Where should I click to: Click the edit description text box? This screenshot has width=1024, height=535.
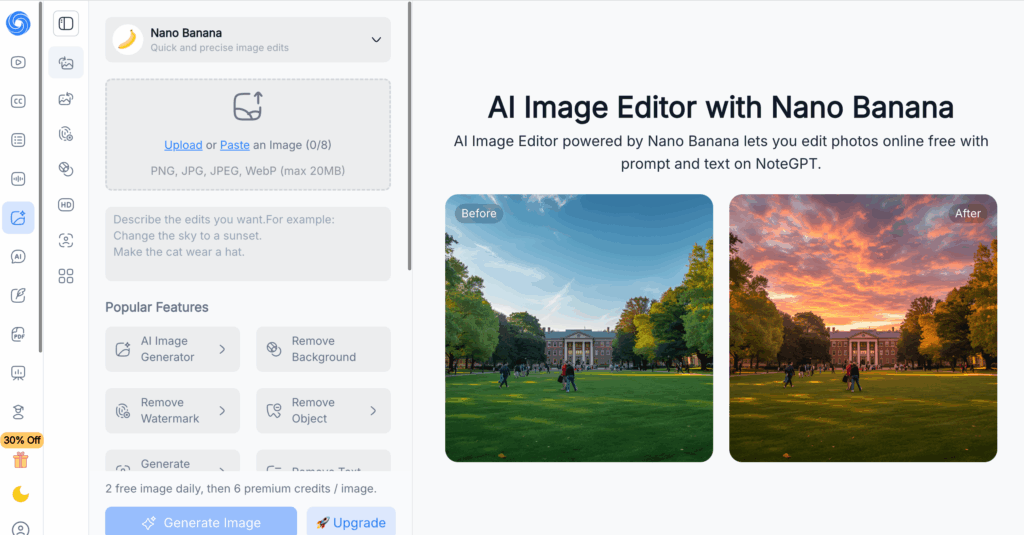click(248, 244)
